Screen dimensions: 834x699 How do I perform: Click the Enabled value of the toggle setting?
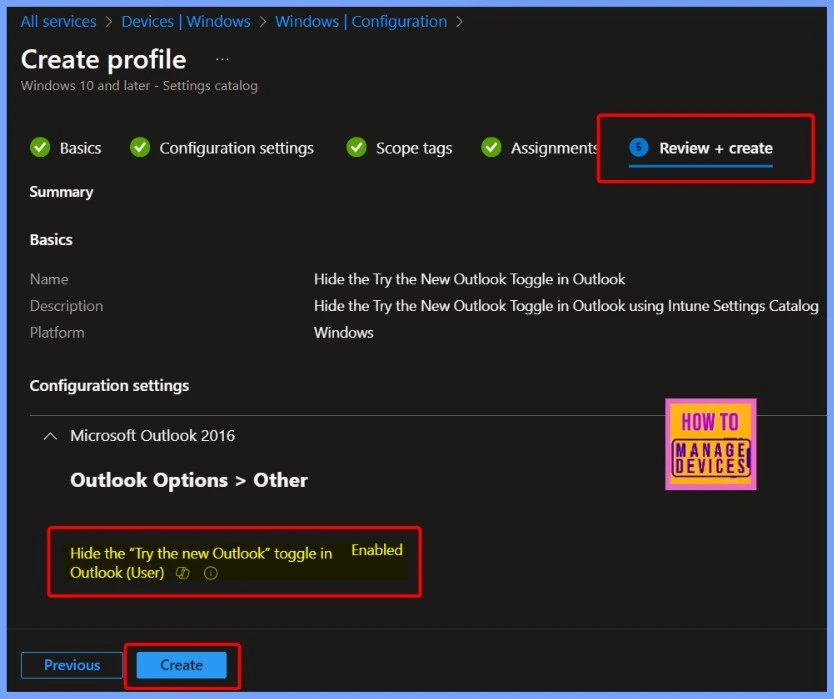[377, 550]
